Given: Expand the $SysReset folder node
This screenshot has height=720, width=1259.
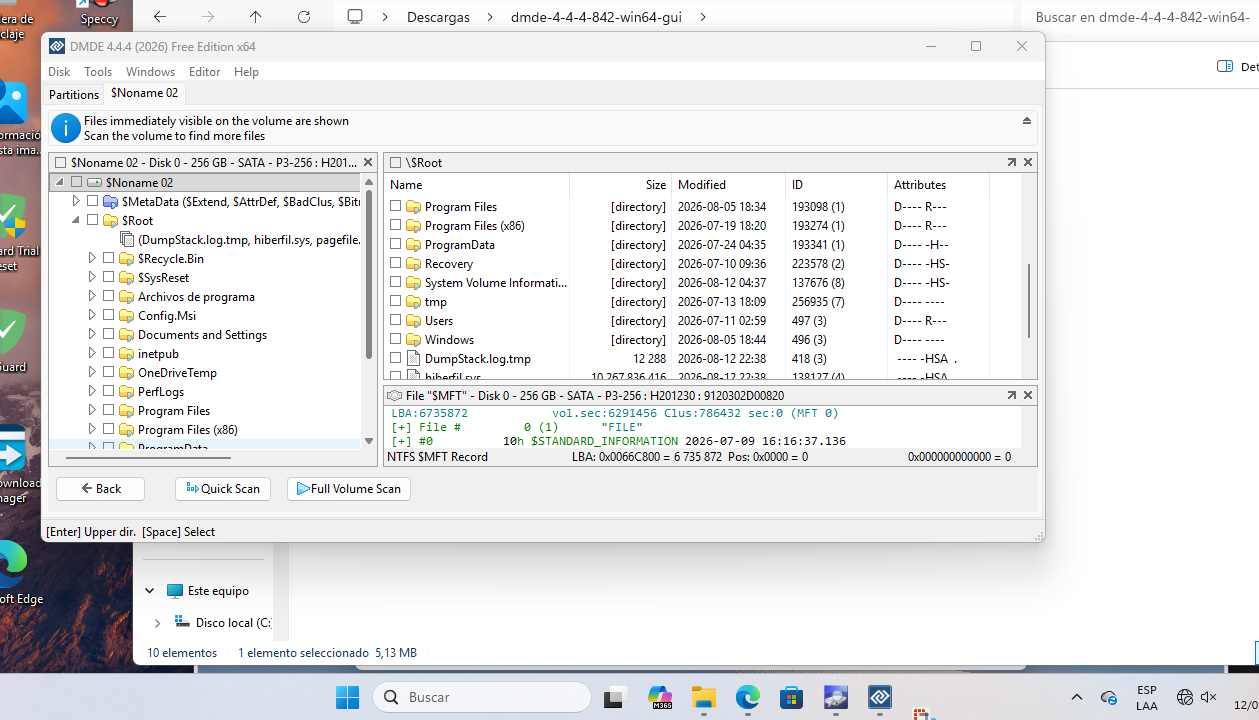Looking at the screenshot, I should click(x=92, y=277).
